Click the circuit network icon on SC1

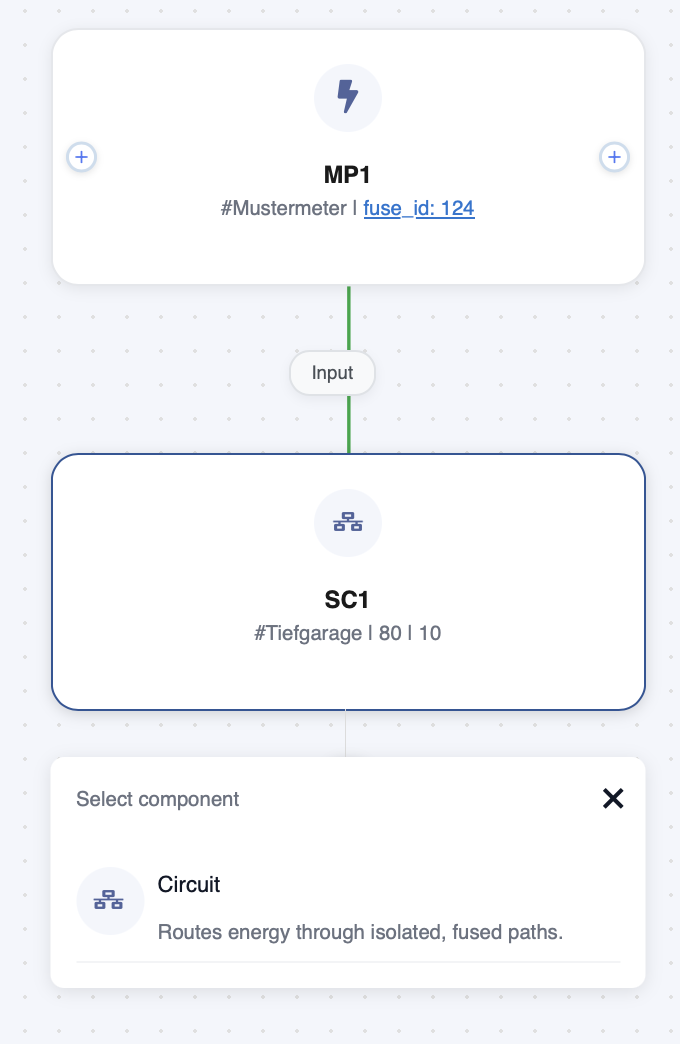348,522
